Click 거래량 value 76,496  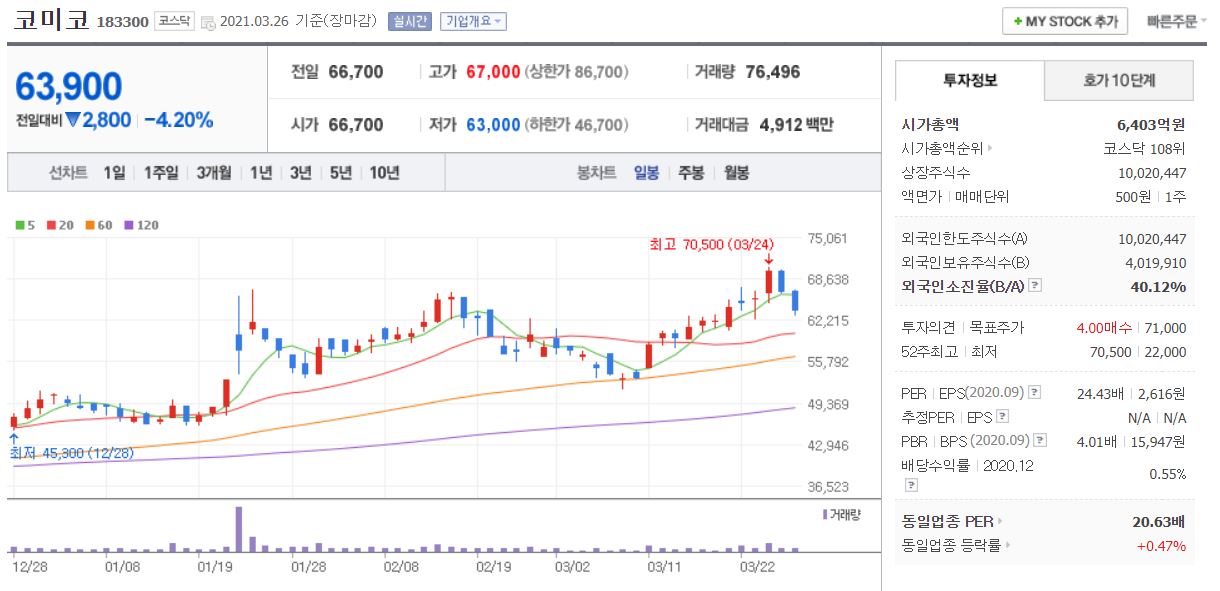coord(772,72)
